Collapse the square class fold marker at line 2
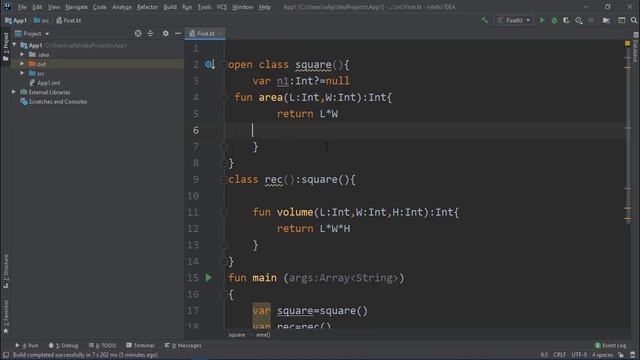The width and height of the screenshot is (640, 360). point(224,64)
